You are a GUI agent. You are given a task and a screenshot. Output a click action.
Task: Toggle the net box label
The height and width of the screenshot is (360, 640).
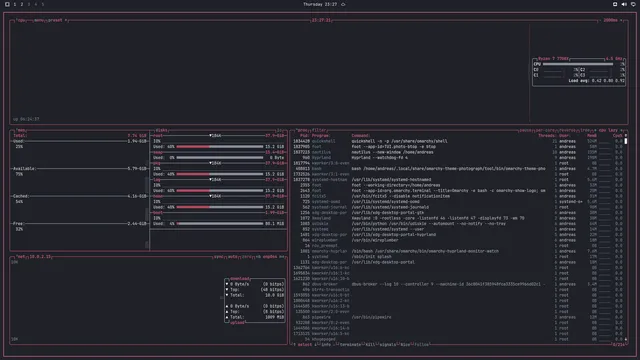click(20, 257)
